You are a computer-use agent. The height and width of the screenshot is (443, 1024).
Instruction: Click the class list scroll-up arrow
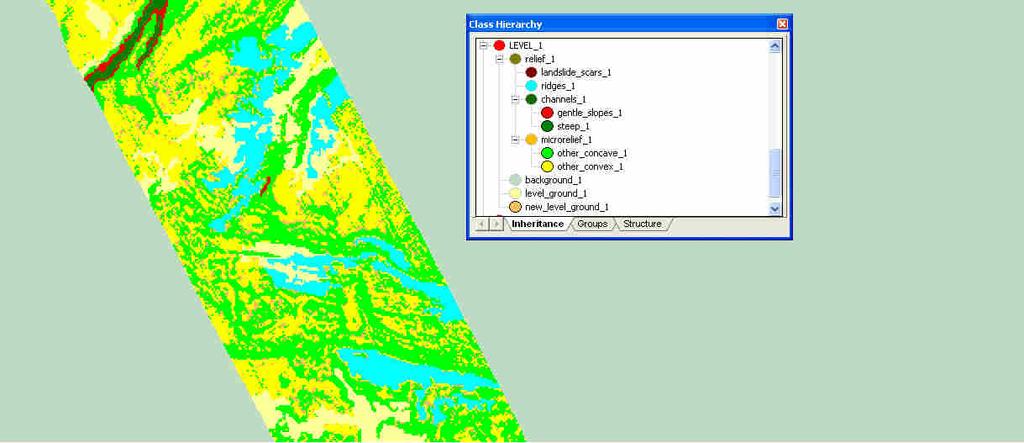pos(775,46)
